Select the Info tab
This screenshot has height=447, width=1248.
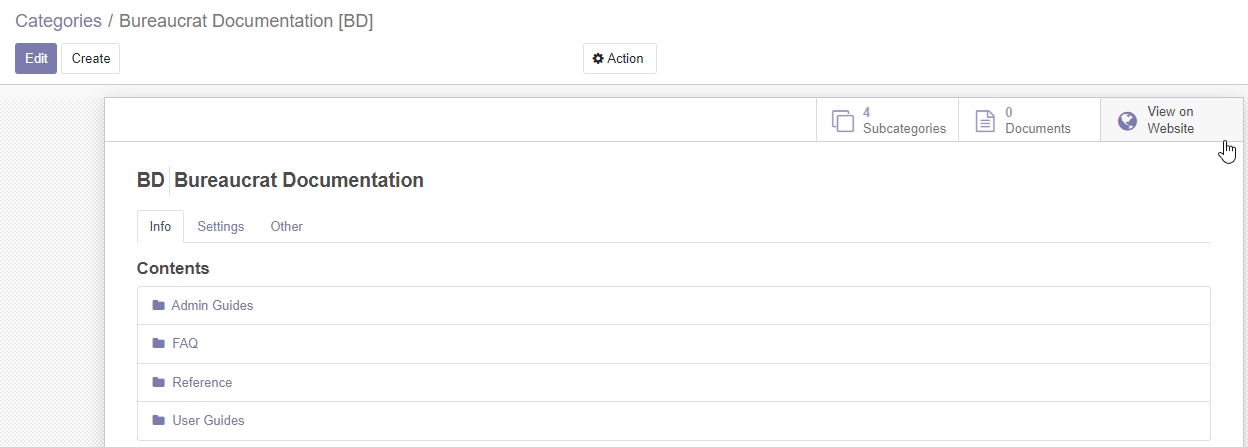coord(160,227)
